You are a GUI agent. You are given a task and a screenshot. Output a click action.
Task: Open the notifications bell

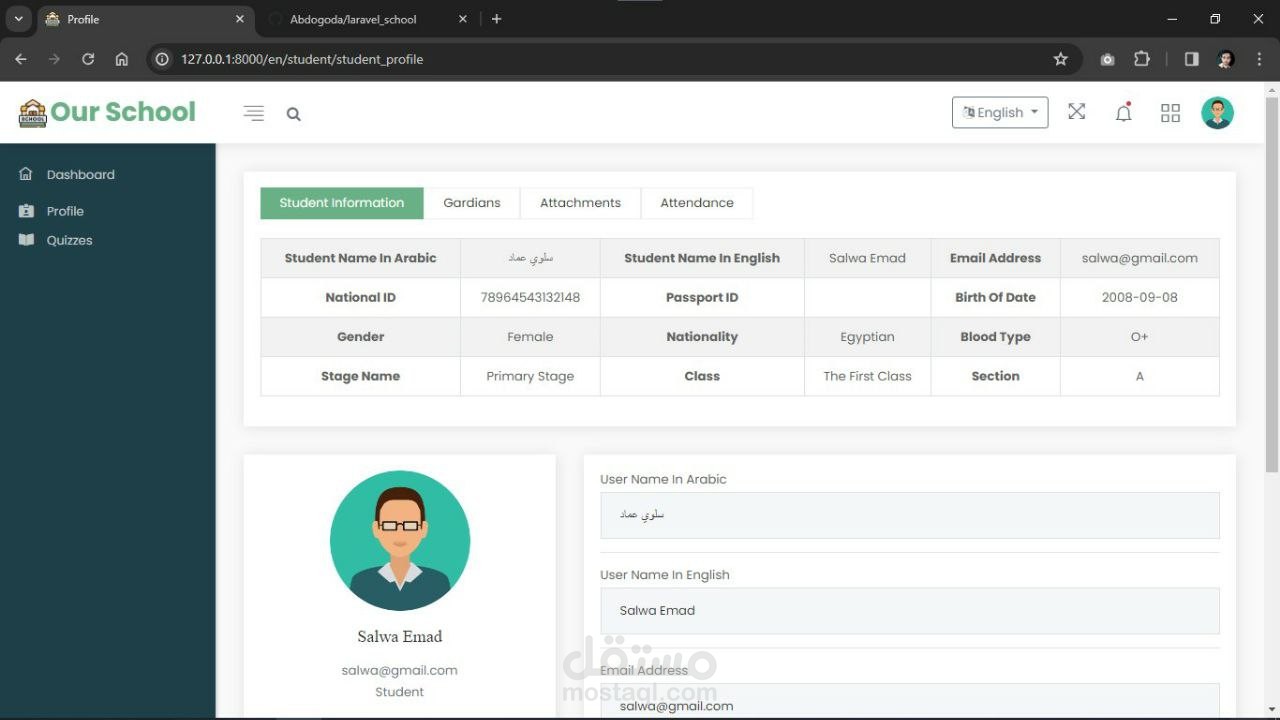(1123, 112)
